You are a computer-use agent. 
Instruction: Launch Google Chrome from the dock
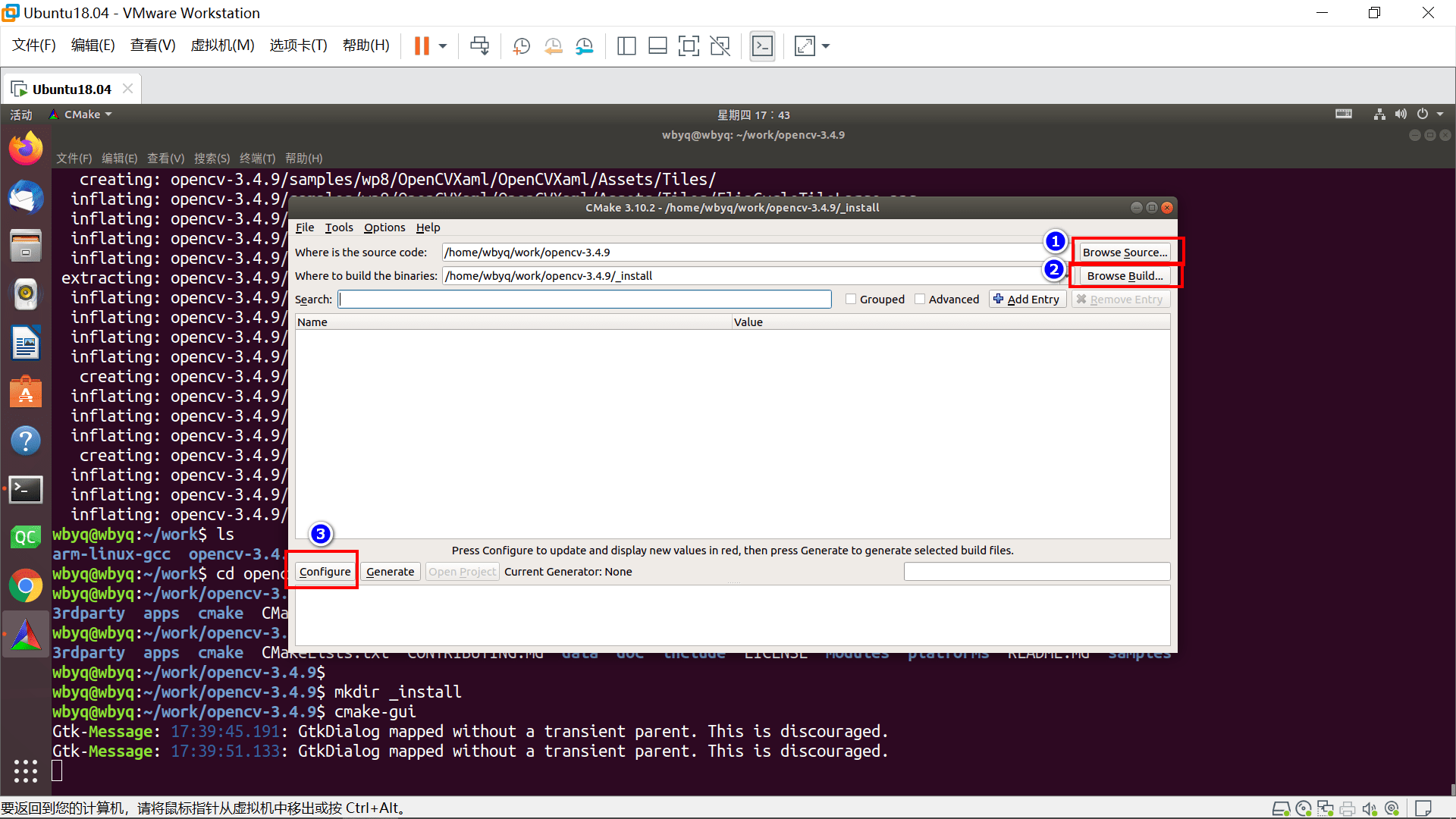[x=26, y=586]
